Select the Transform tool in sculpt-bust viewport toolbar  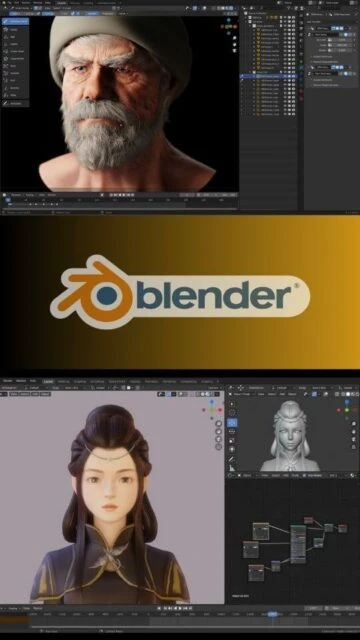(232, 449)
